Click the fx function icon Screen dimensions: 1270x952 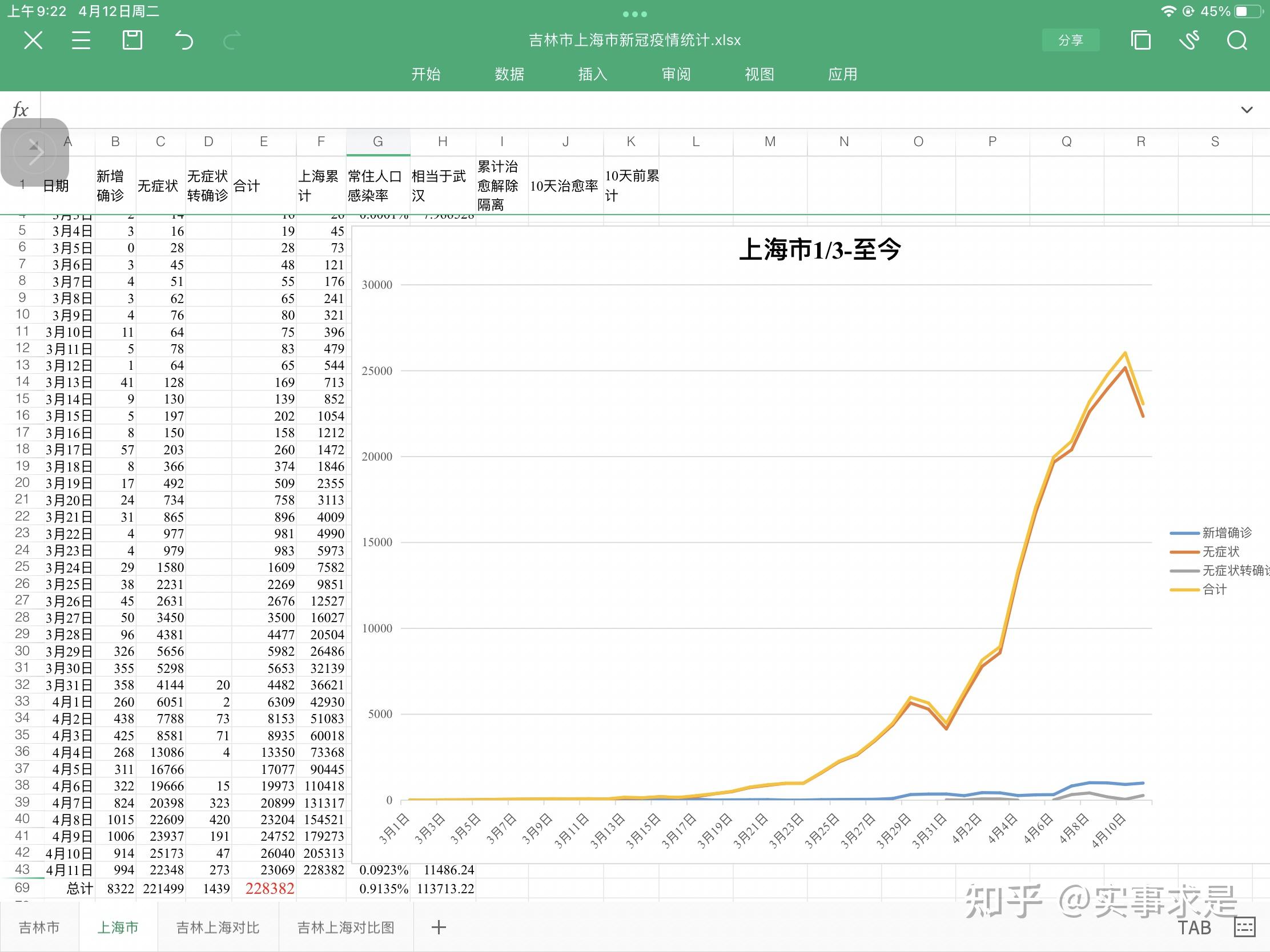20,110
